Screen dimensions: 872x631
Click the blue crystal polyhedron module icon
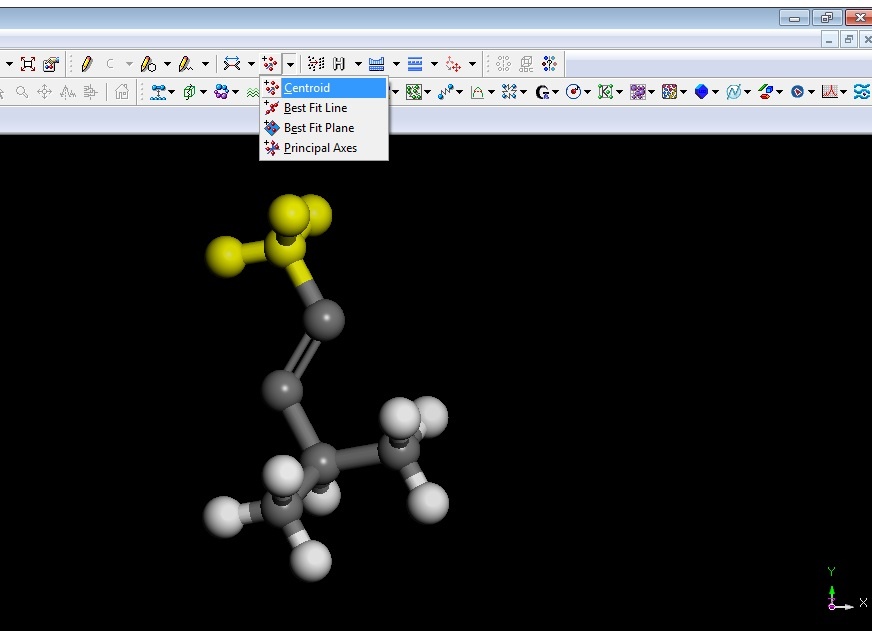[x=702, y=92]
